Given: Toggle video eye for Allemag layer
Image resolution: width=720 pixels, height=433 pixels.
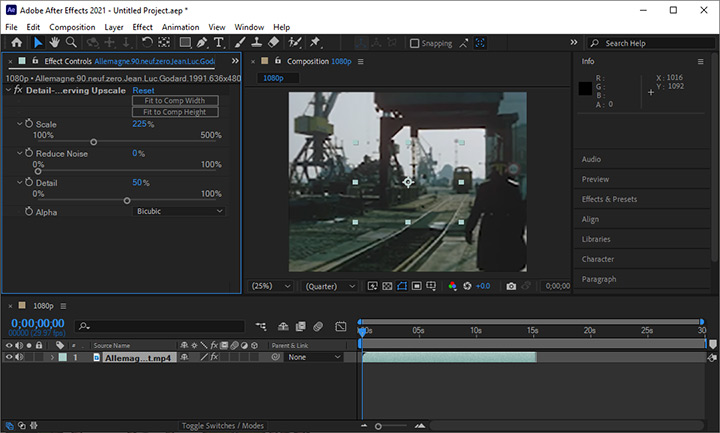Looking at the screenshot, I should point(9,357).
